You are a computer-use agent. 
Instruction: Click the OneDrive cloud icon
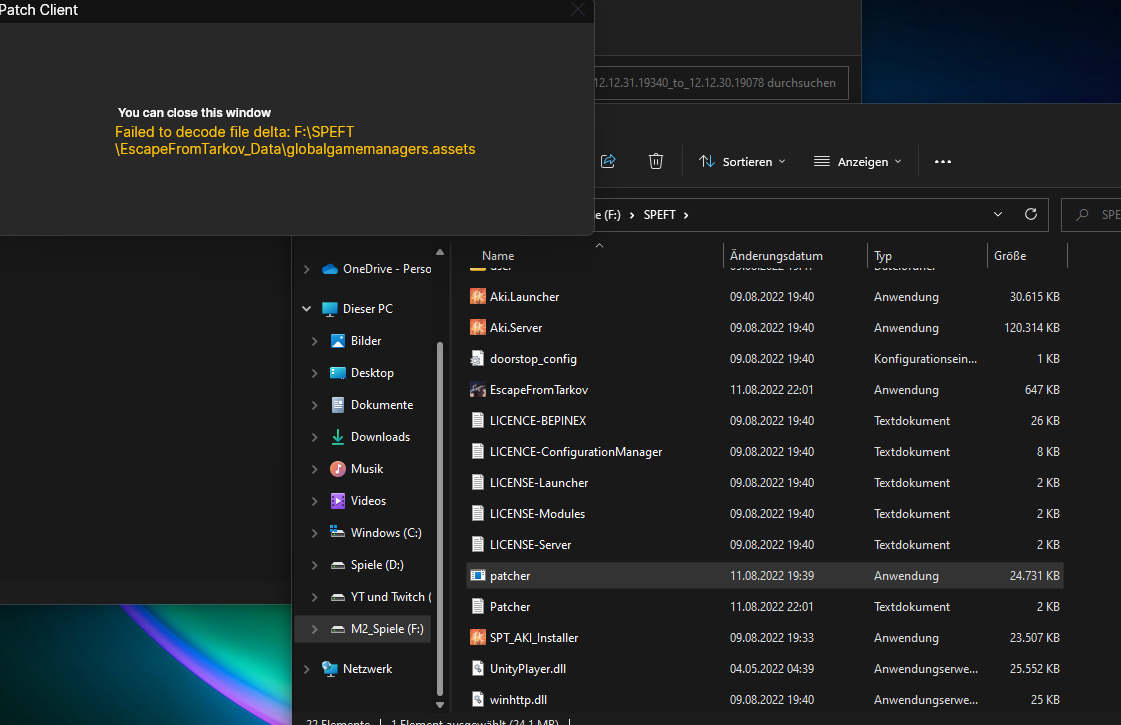click(330, 270)
